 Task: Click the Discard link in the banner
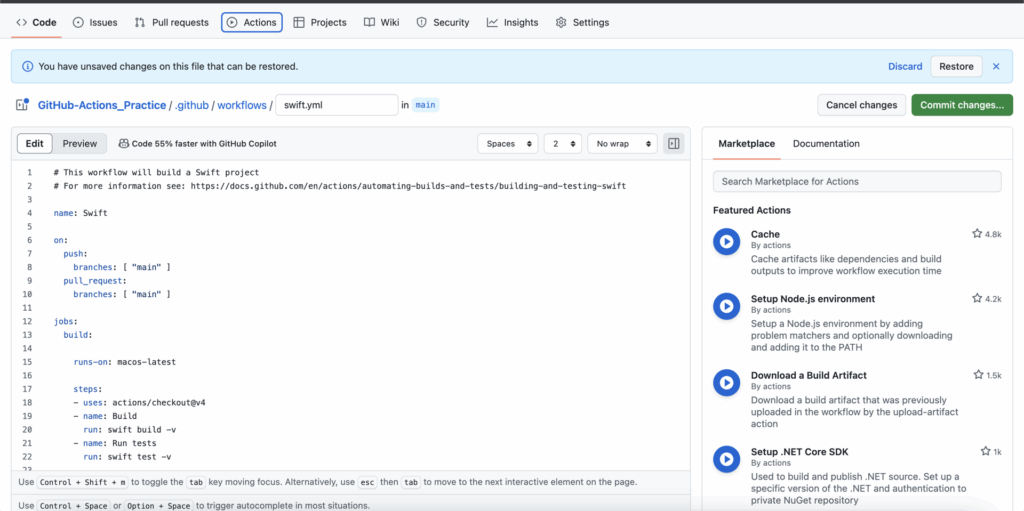tap(905, 67)
